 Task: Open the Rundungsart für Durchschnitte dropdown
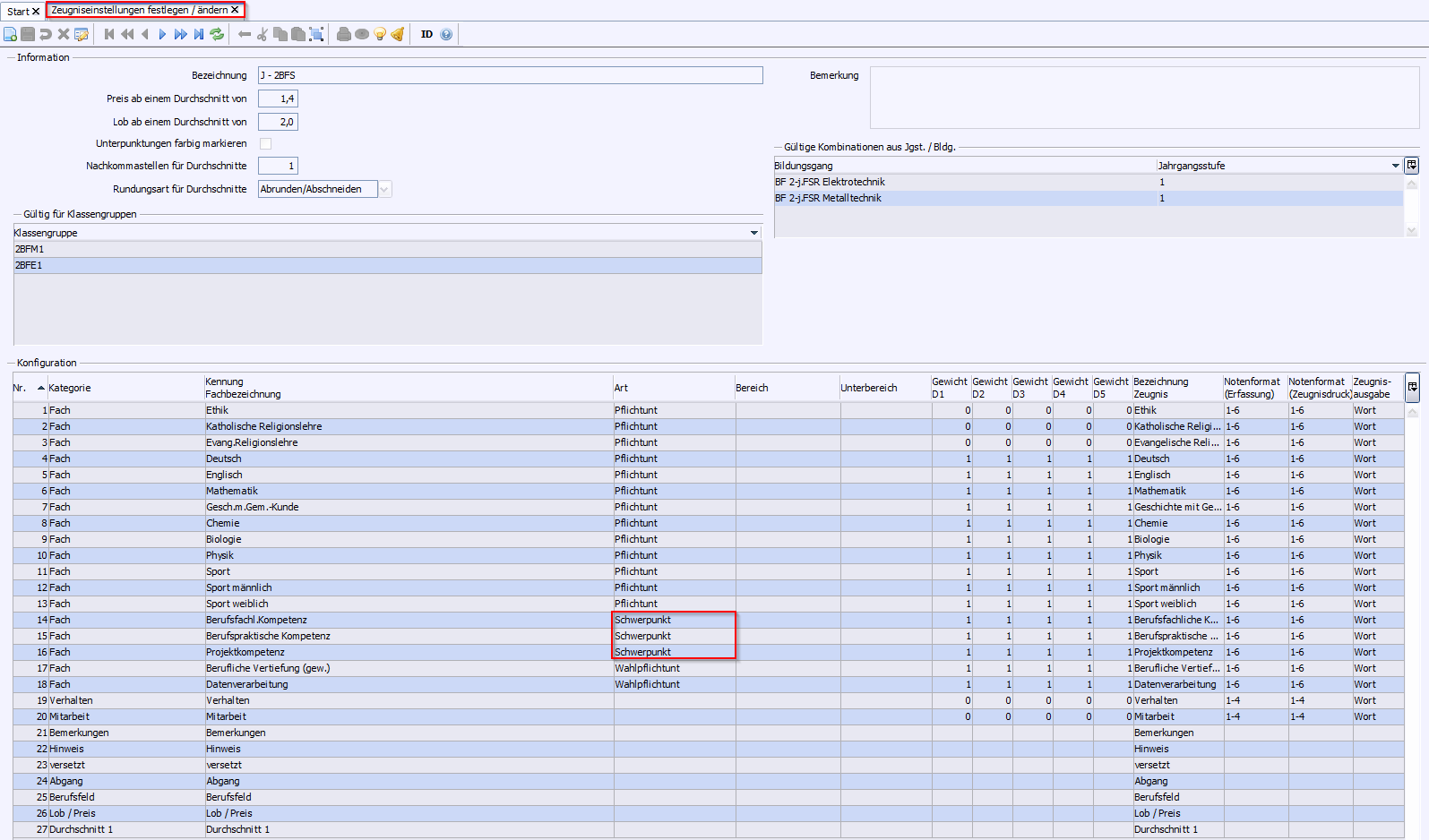click(x=384, y=189)
